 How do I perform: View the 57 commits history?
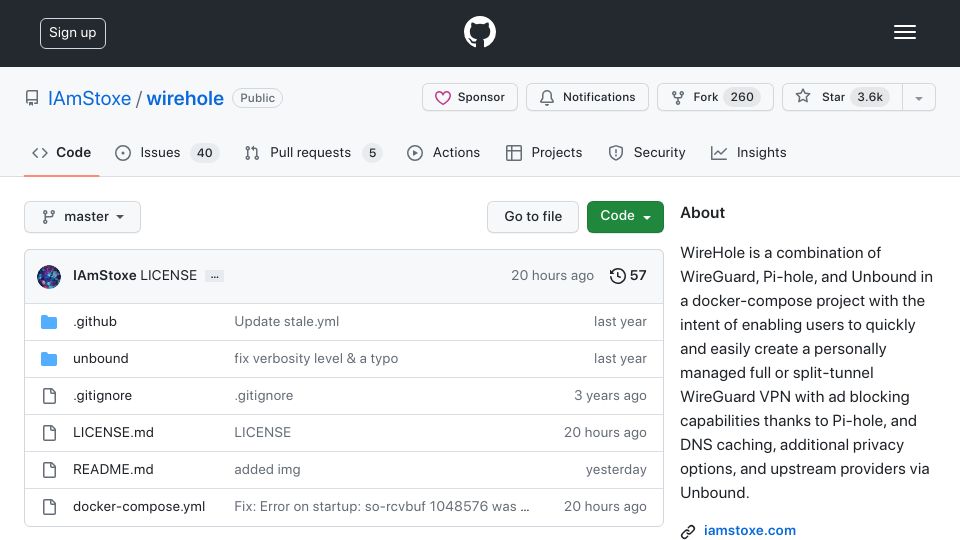pyautogui.click(x=628, y=276)
